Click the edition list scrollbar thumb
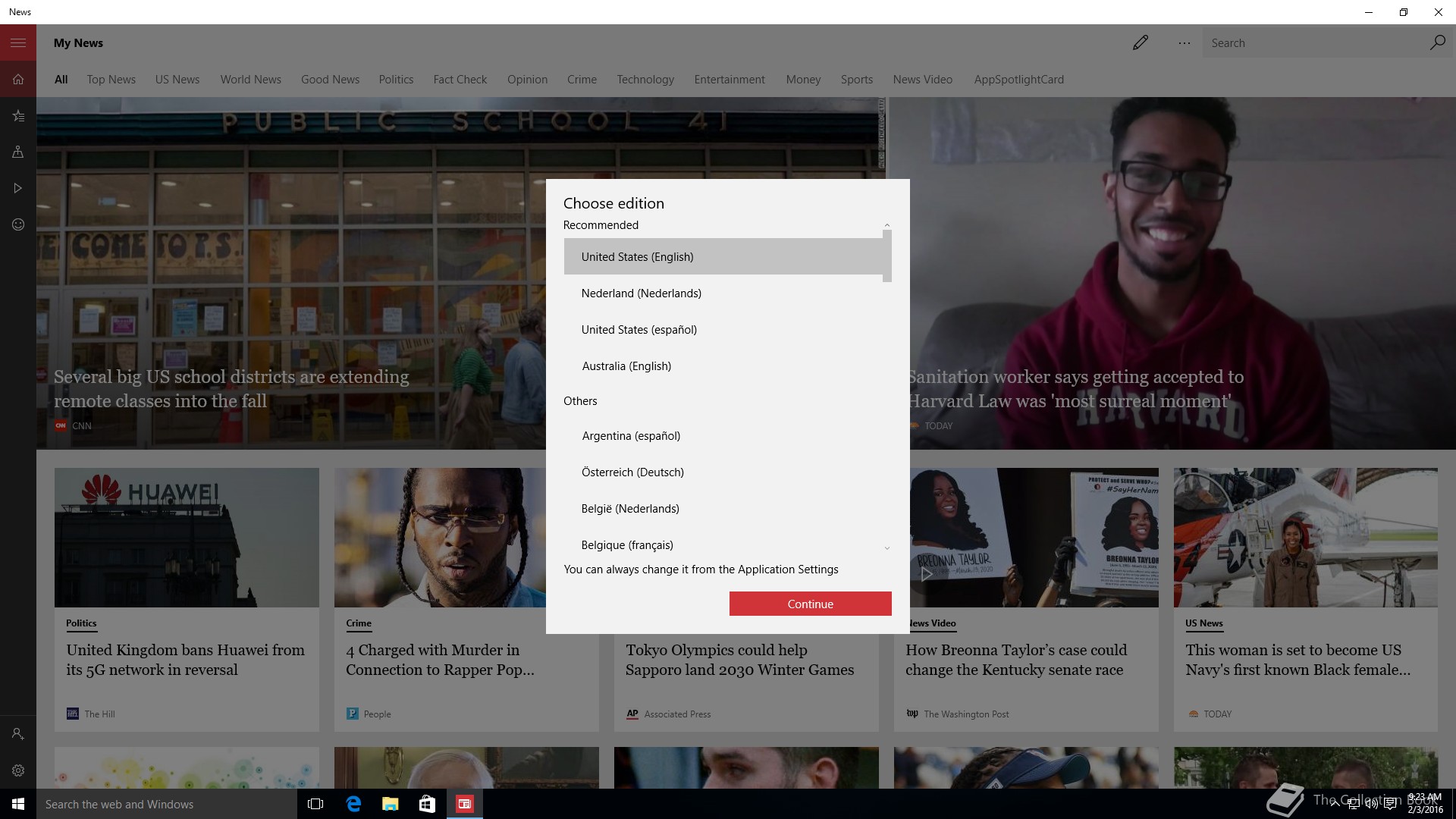The width and height of the screenshot is (1456, 819). 887,256
